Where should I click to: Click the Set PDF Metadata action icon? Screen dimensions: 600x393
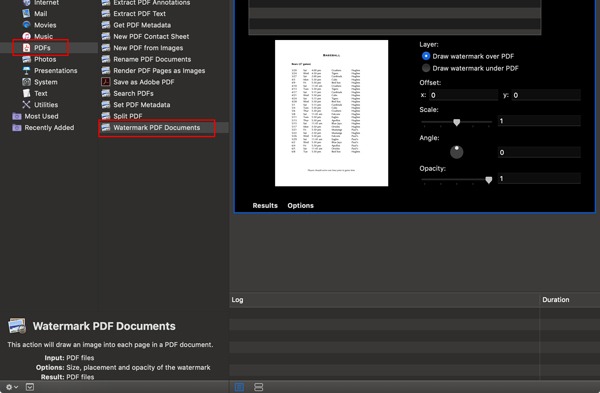[x=106, y=105]
